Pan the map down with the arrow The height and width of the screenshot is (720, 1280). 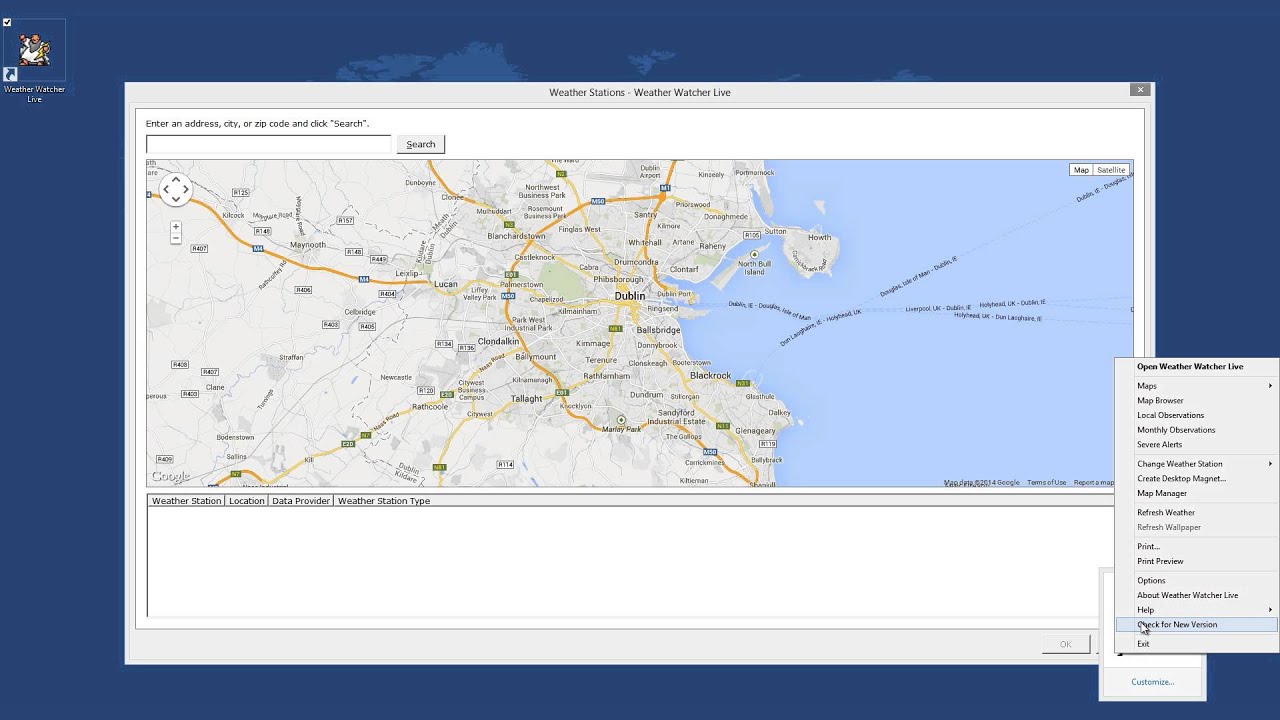[x=176, y=199]
